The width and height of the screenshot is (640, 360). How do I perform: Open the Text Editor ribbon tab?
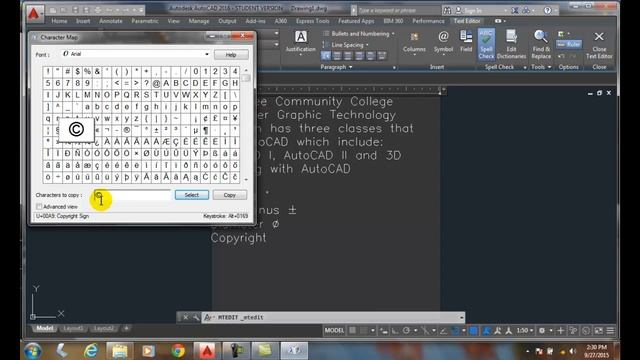tap(467, 21)
